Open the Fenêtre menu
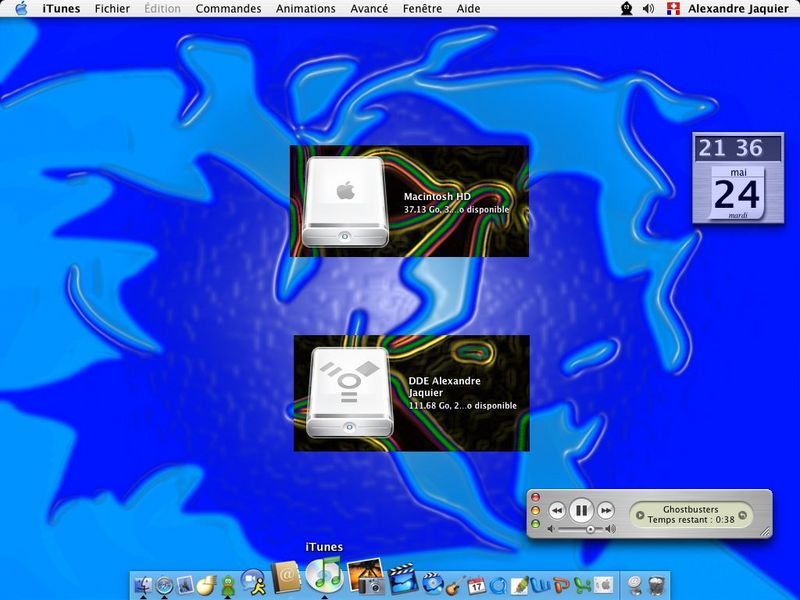The image size is (800, 600). pos(422,9)
